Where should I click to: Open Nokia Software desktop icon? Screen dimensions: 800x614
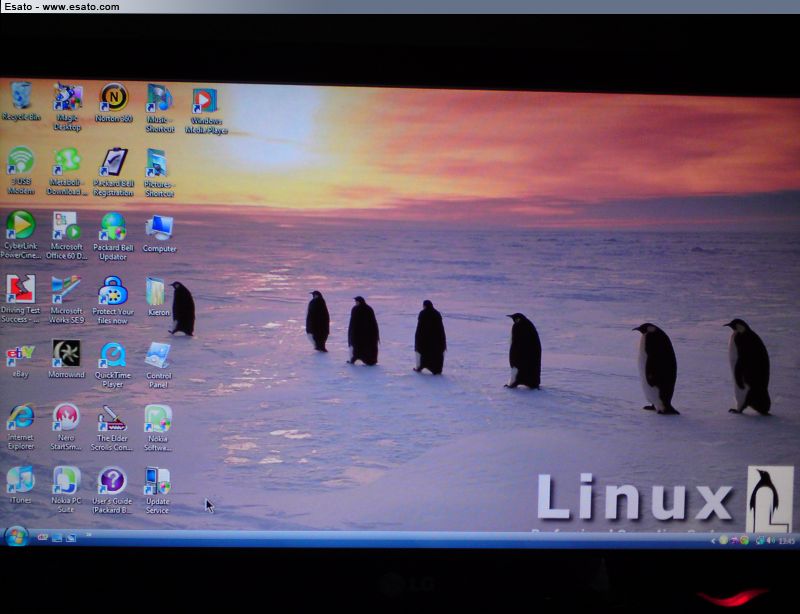pyautogui.click(x=158, y=429)
